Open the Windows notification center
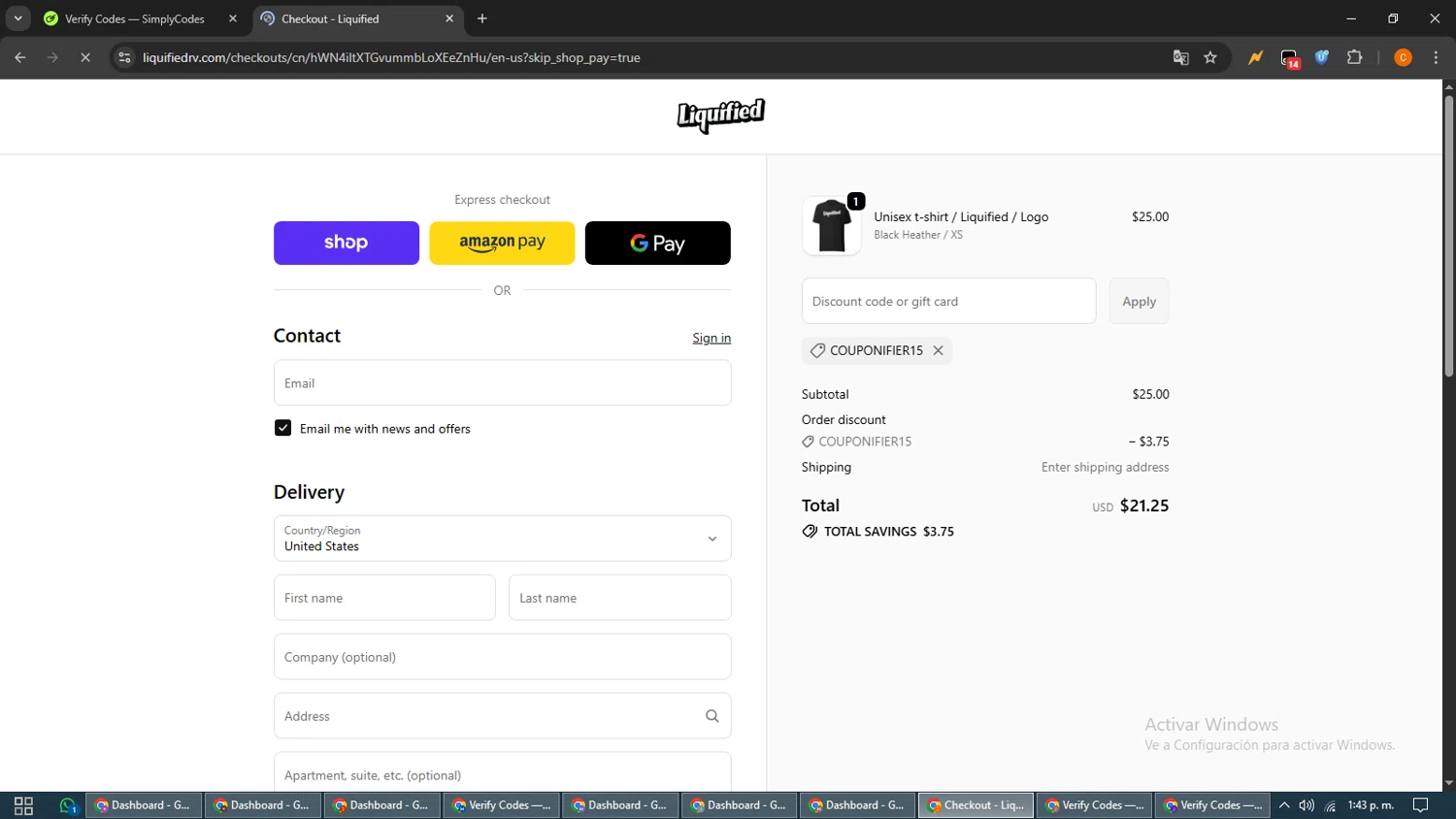 (x=1421, y=805)
